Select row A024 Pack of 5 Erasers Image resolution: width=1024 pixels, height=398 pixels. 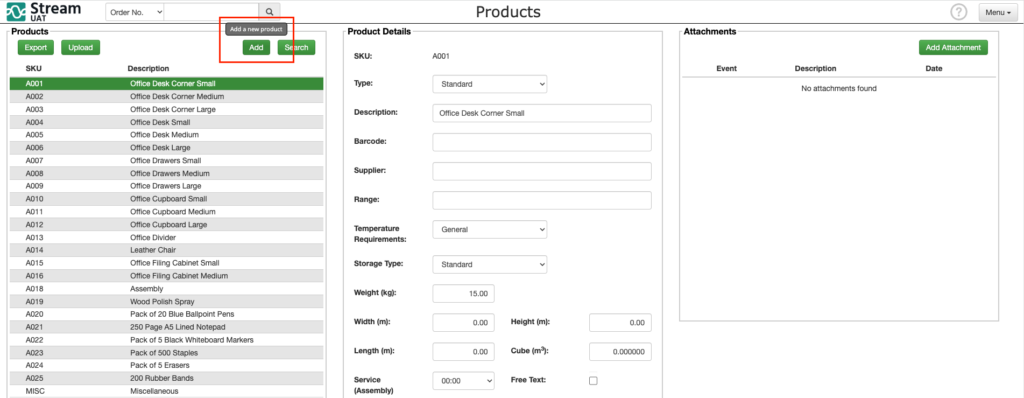tap(167, 365)
